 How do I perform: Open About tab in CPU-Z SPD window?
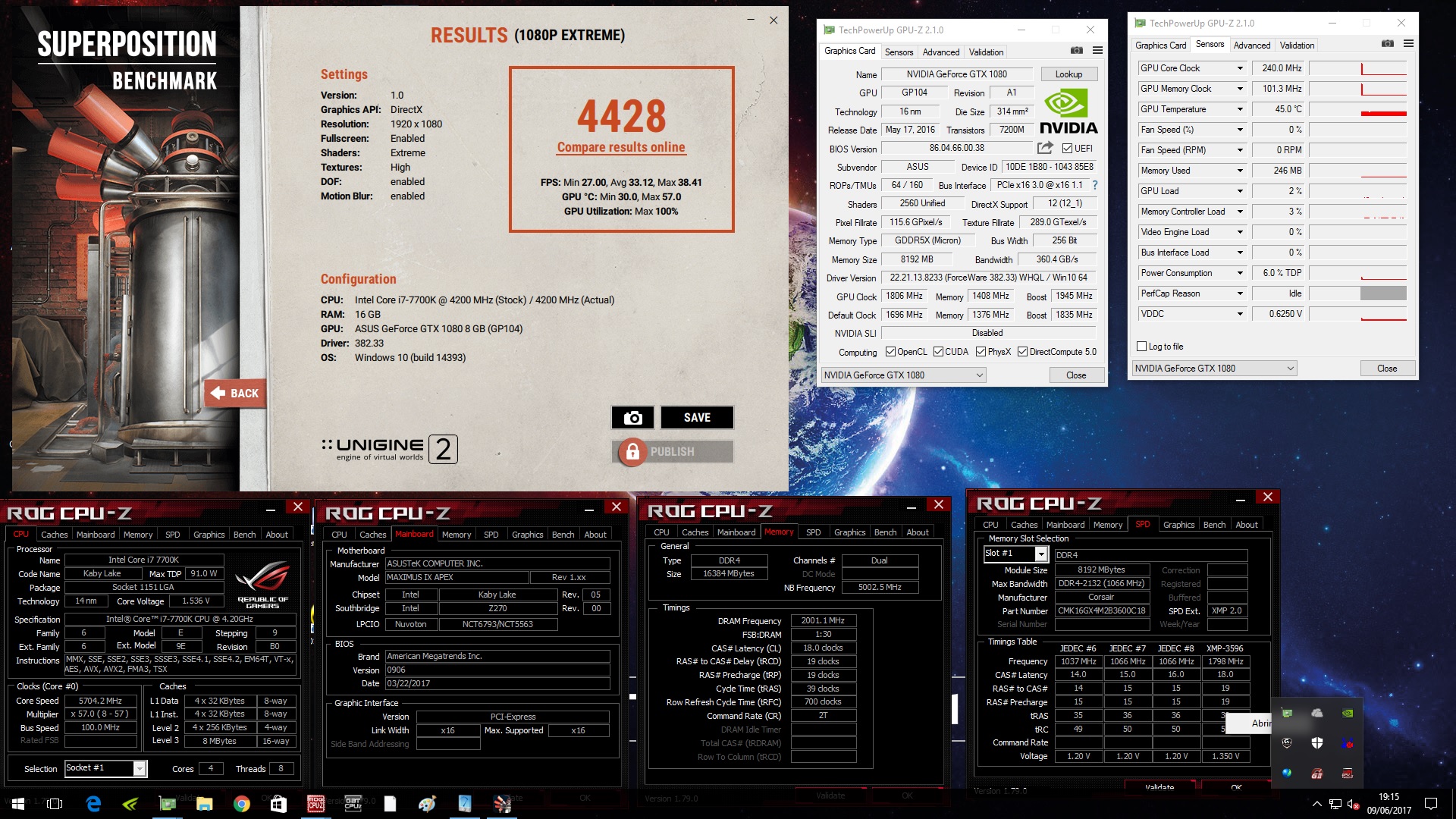(1246, 525)
